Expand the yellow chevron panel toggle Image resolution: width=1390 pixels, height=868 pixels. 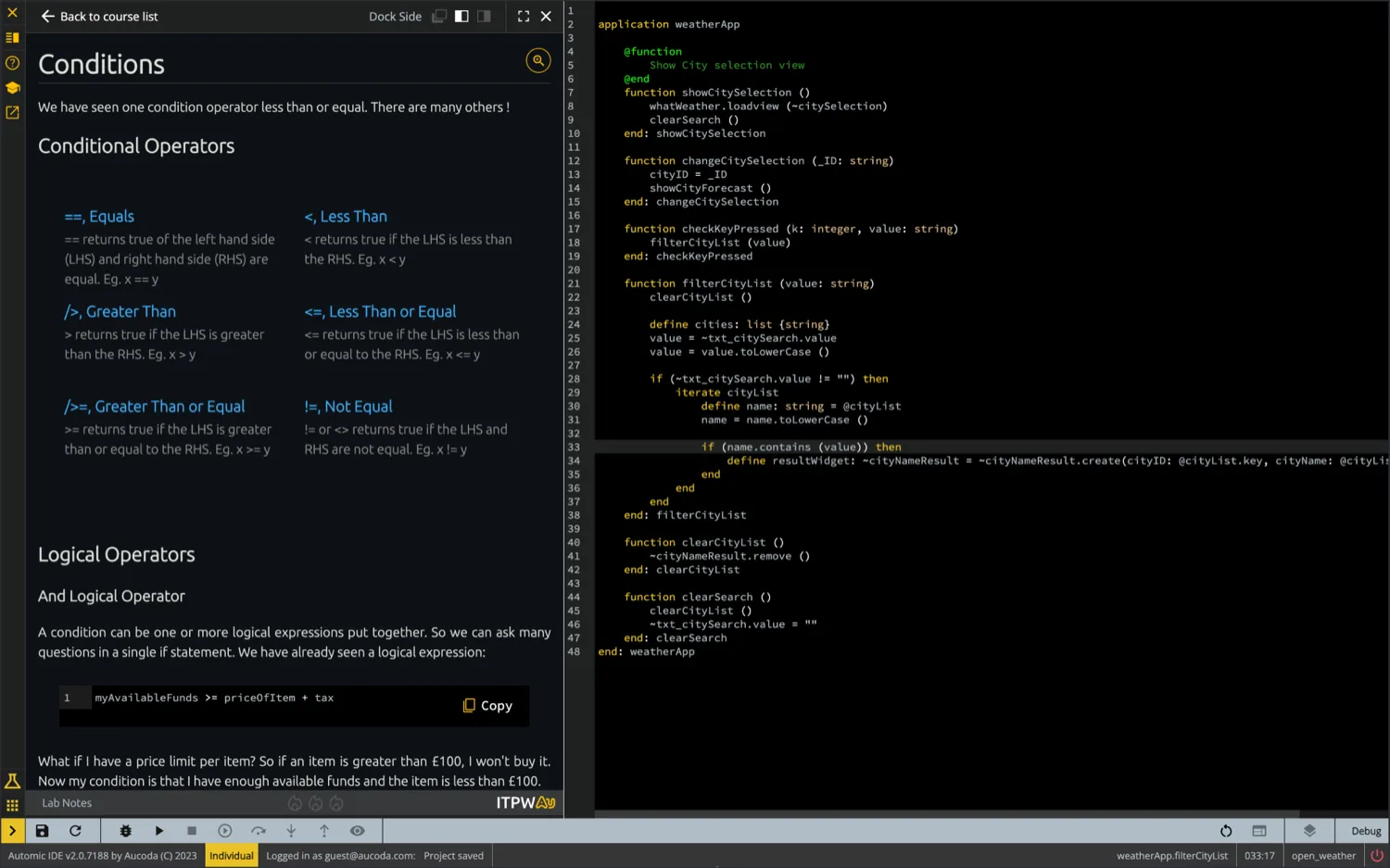[12, 831]
